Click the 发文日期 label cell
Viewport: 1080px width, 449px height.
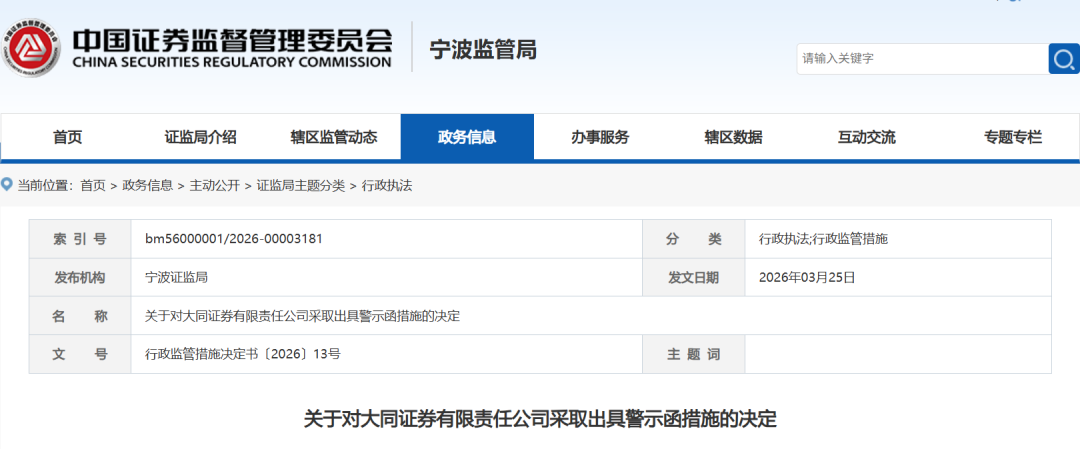(x=694, y=278)
